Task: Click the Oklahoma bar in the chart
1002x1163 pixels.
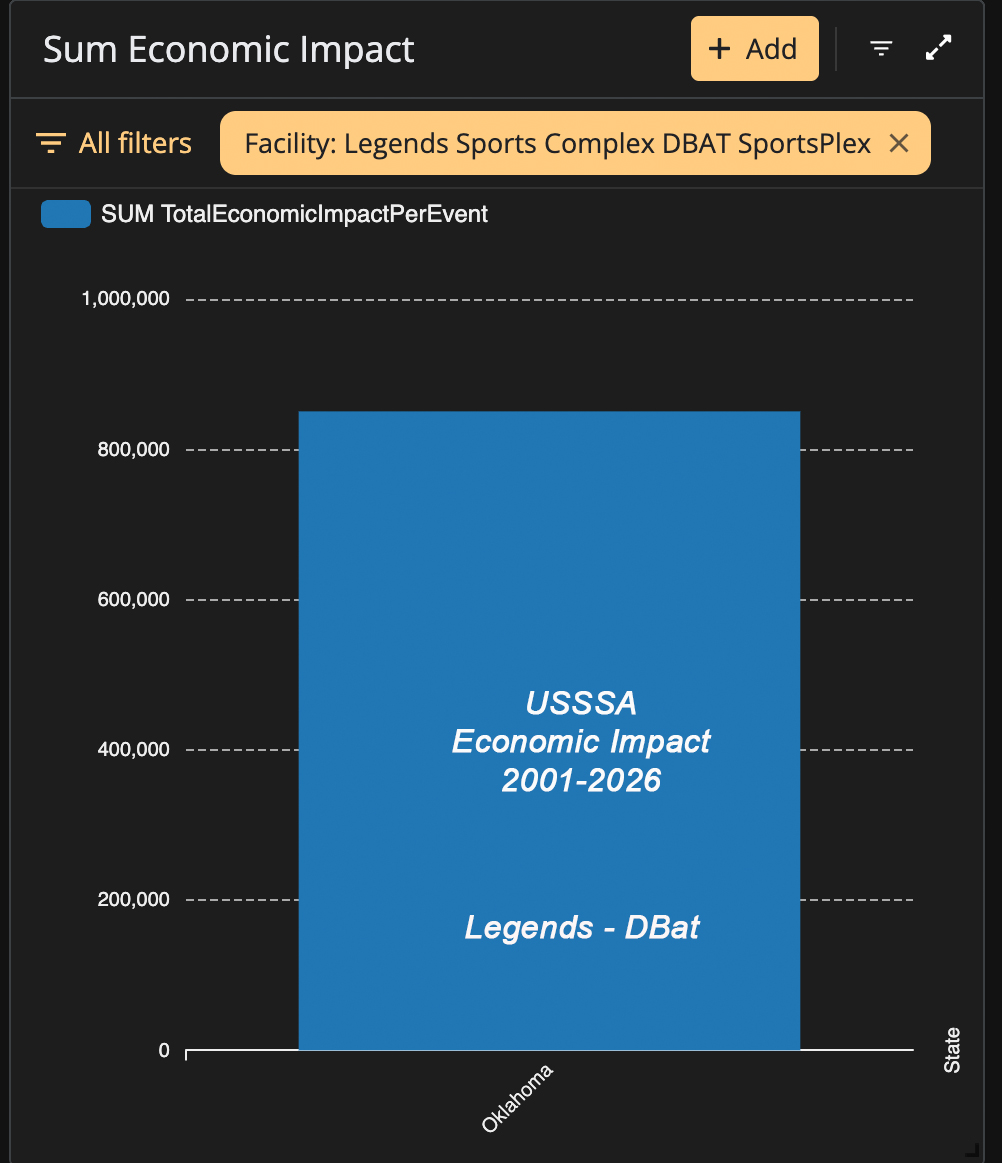Action: coord(549,731)
